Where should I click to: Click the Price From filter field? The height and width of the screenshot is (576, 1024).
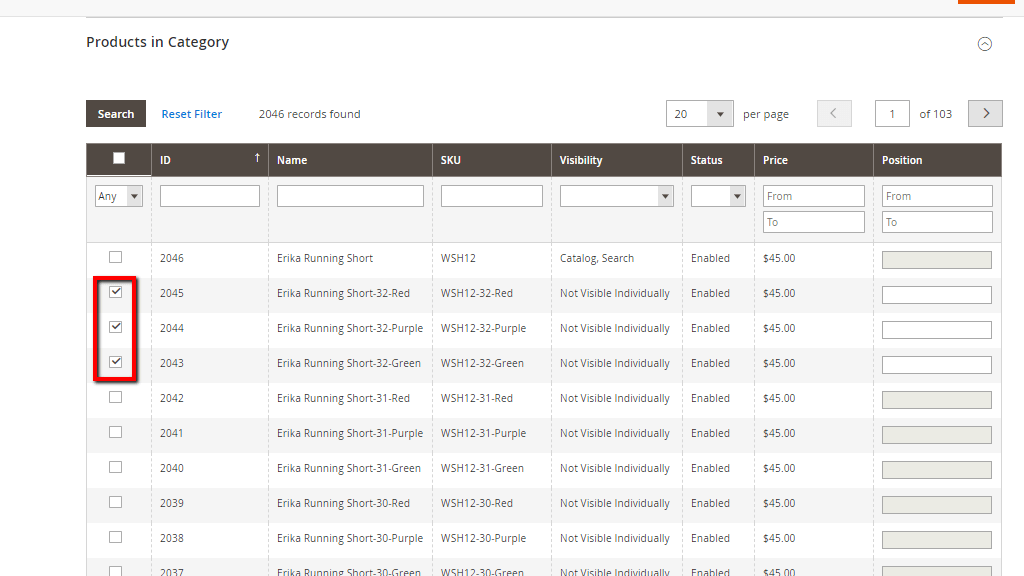813,195
